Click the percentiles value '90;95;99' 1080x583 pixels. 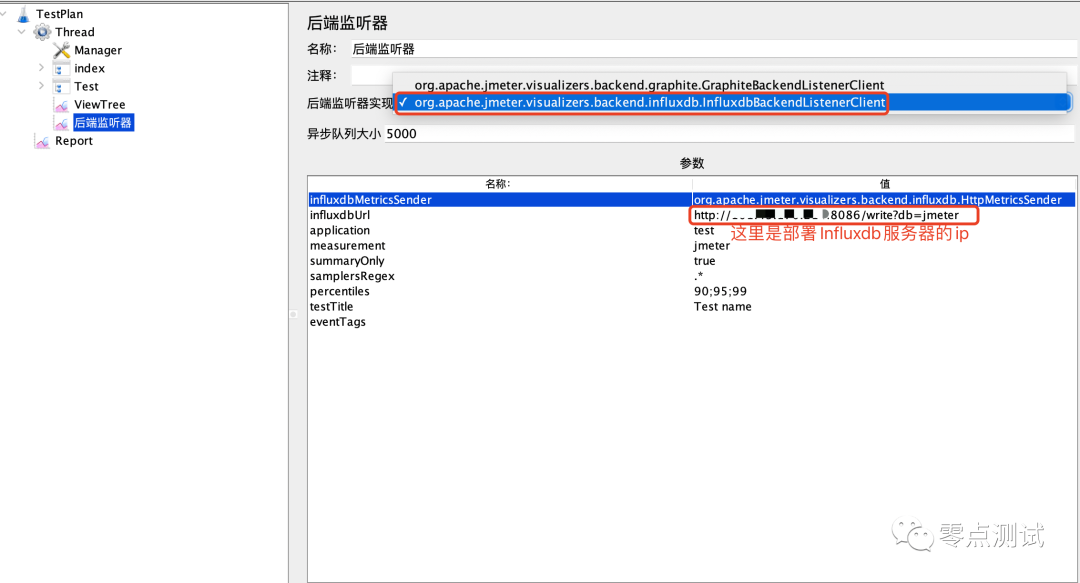(720, 291)
